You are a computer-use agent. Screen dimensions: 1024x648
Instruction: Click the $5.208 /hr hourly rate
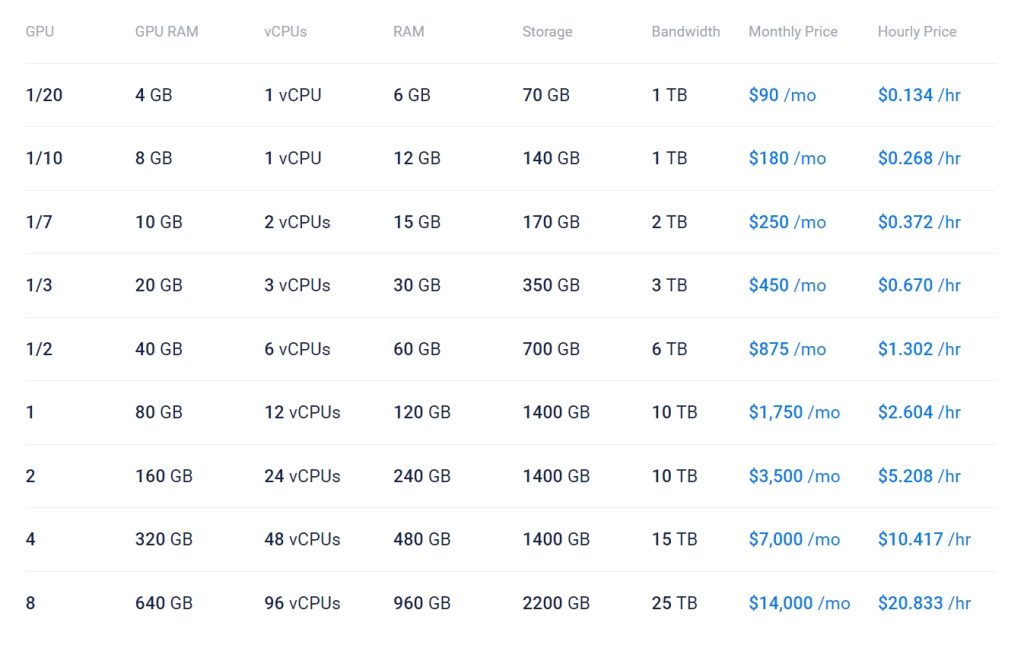[x=919, y=476]
